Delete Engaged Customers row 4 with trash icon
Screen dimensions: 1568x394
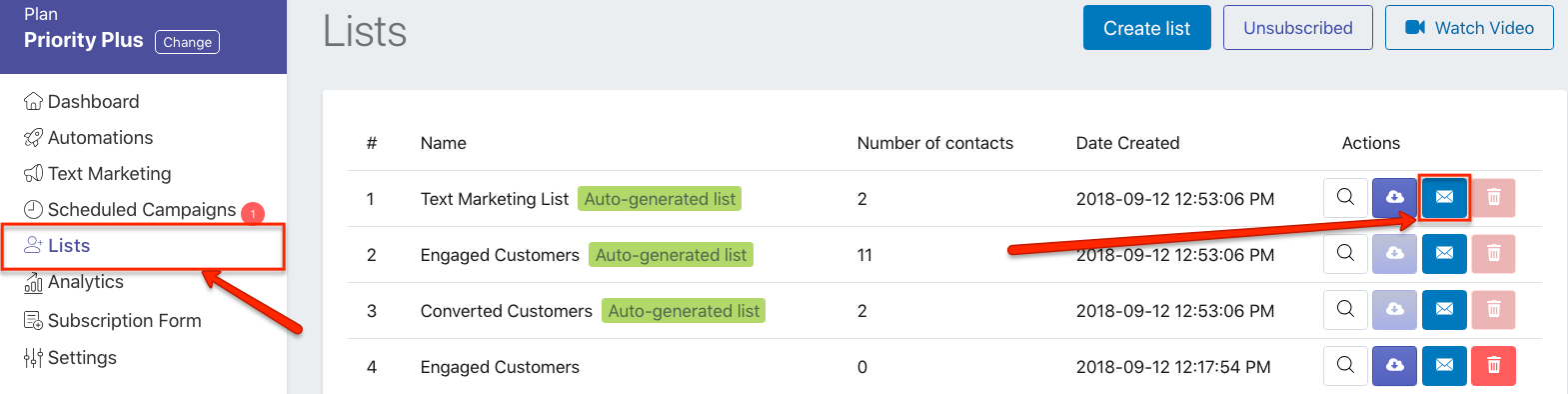tap(1493, 366)
